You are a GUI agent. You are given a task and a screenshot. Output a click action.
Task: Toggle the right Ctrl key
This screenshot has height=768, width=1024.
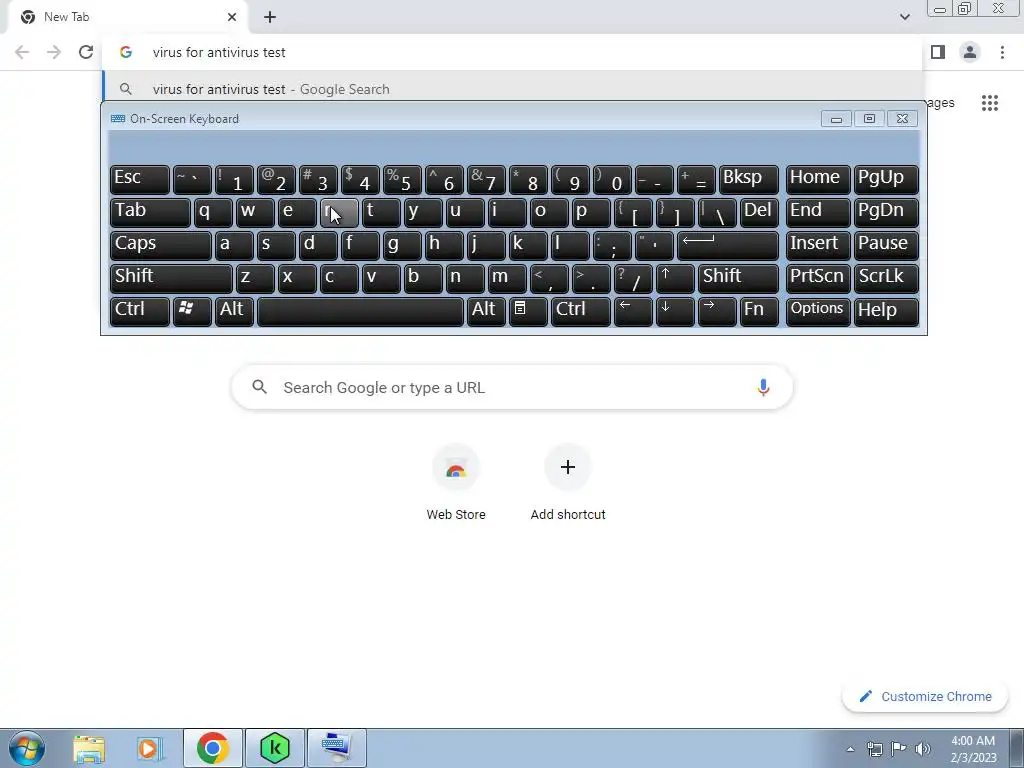[581, 311]
